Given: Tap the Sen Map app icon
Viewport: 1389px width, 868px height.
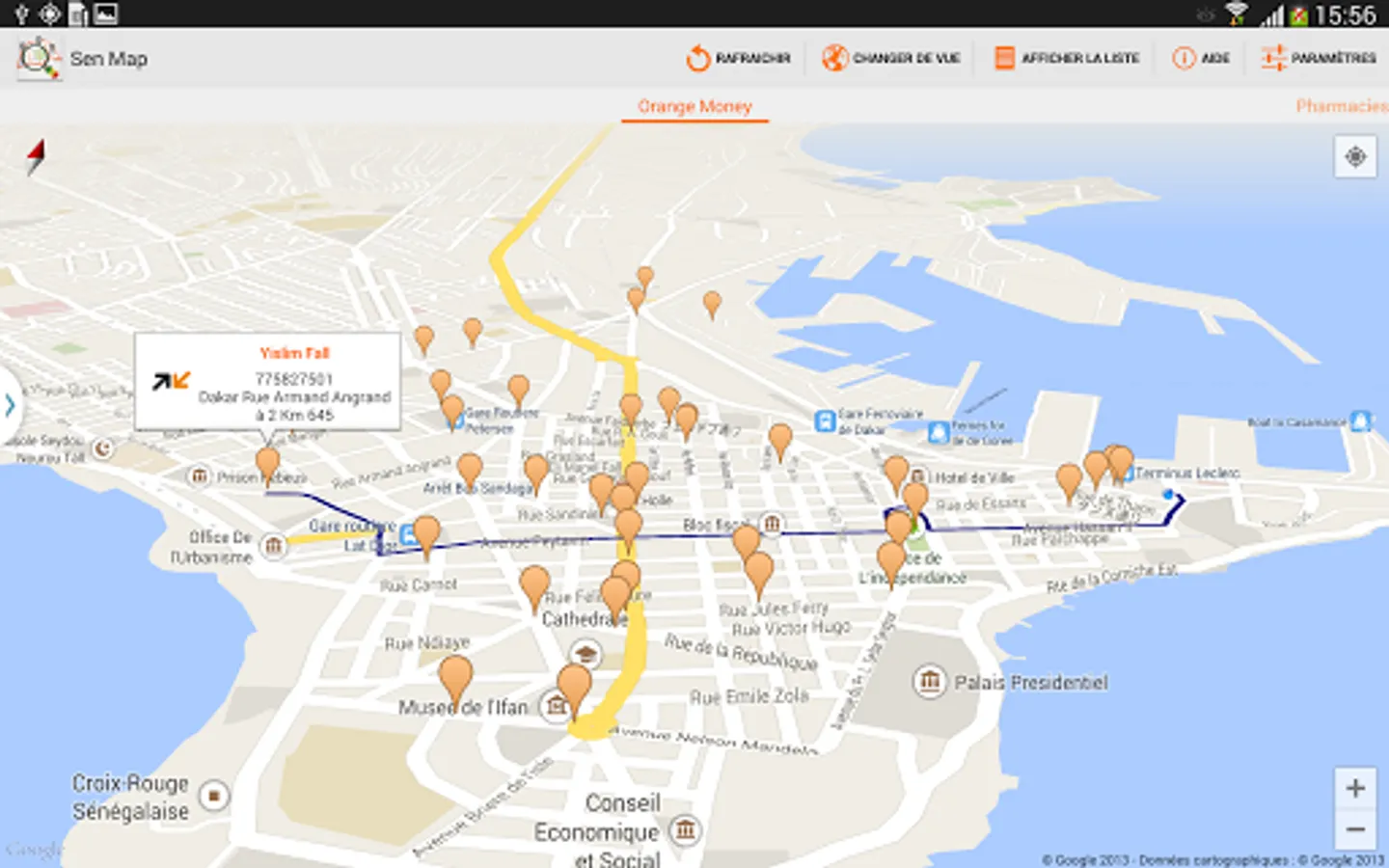Looking at the screenshot, I should (39, 59).
